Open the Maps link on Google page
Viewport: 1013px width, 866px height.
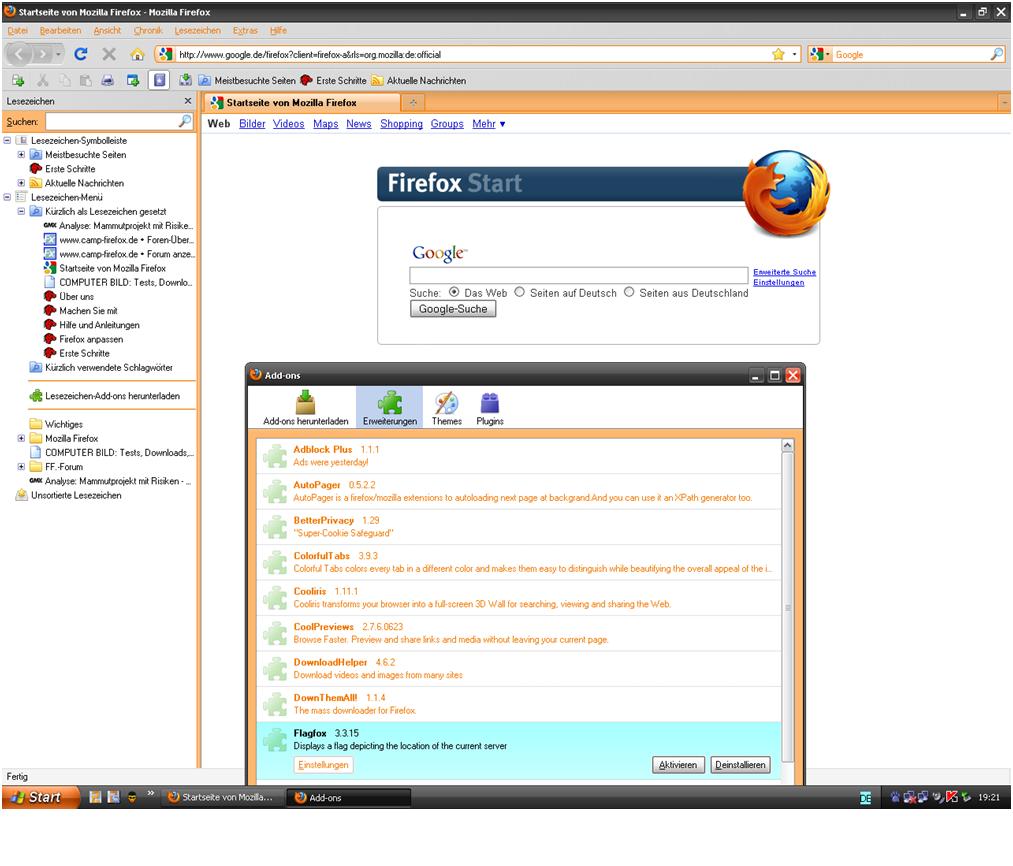click(326, 123)
